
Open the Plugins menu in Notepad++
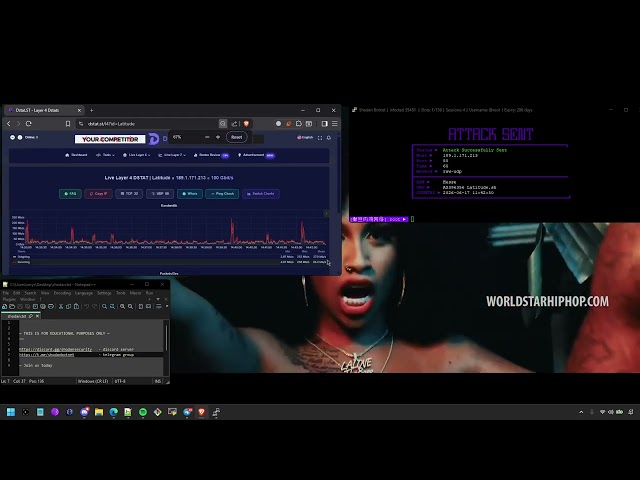(x=9, y=300)
